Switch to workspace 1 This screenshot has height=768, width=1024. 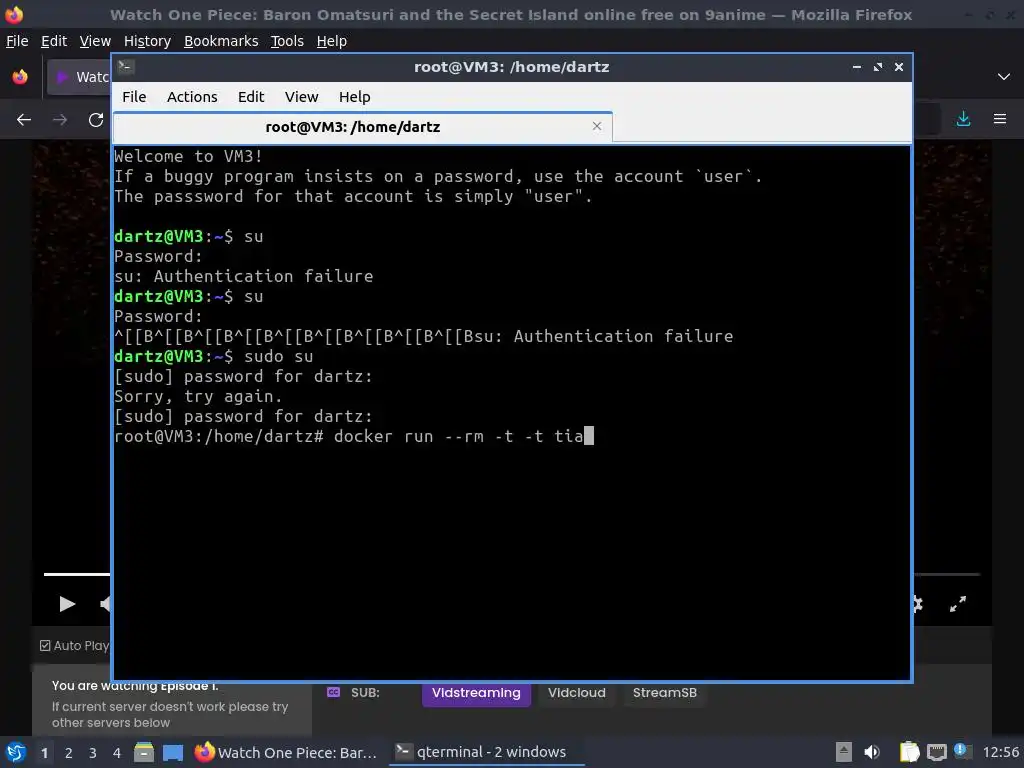44,752
